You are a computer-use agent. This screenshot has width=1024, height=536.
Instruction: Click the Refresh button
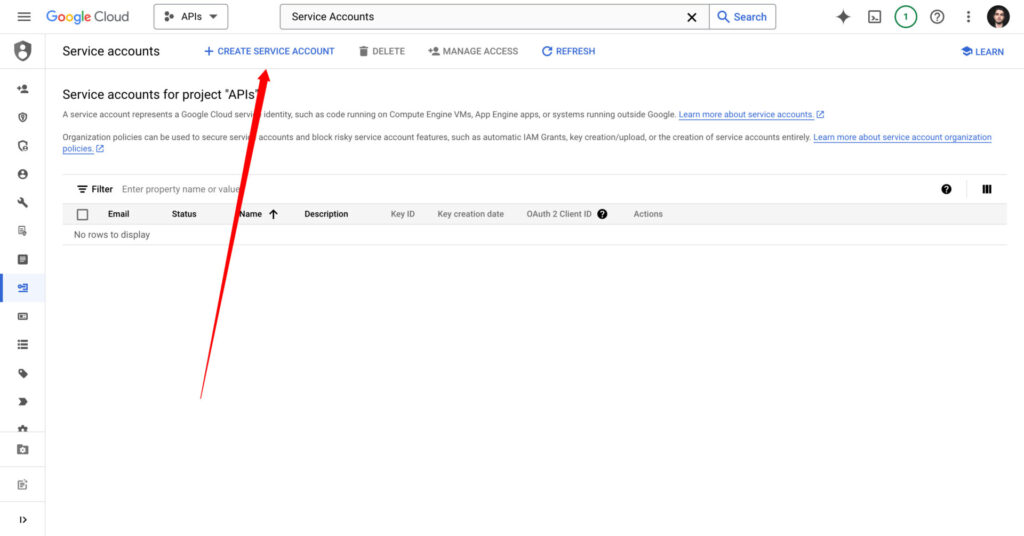pyautogui.click(x=568, y=51)
